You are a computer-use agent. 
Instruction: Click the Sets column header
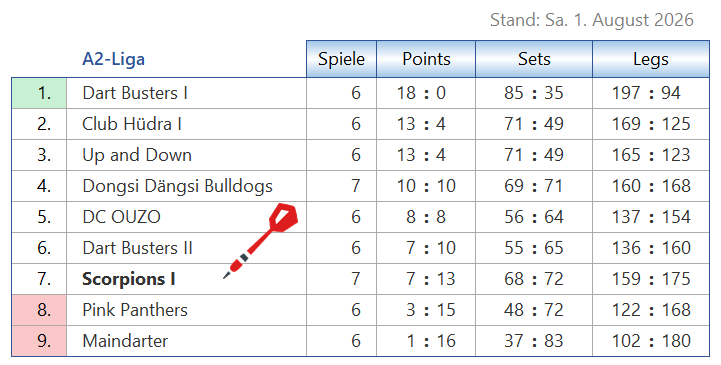[x=534, y=59]
